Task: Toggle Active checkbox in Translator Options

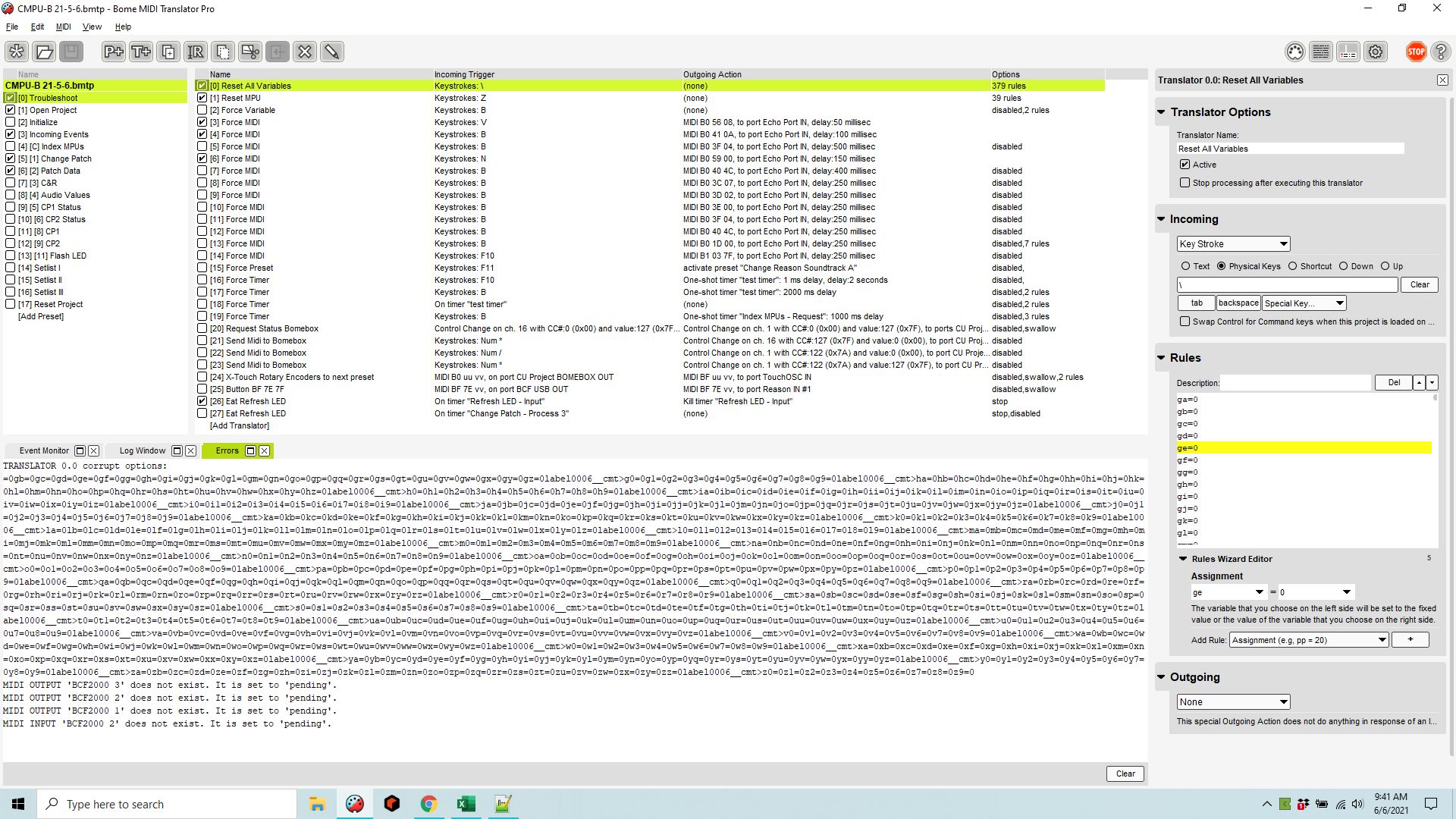Action: pyautogui.click(x=1185, y=164)
